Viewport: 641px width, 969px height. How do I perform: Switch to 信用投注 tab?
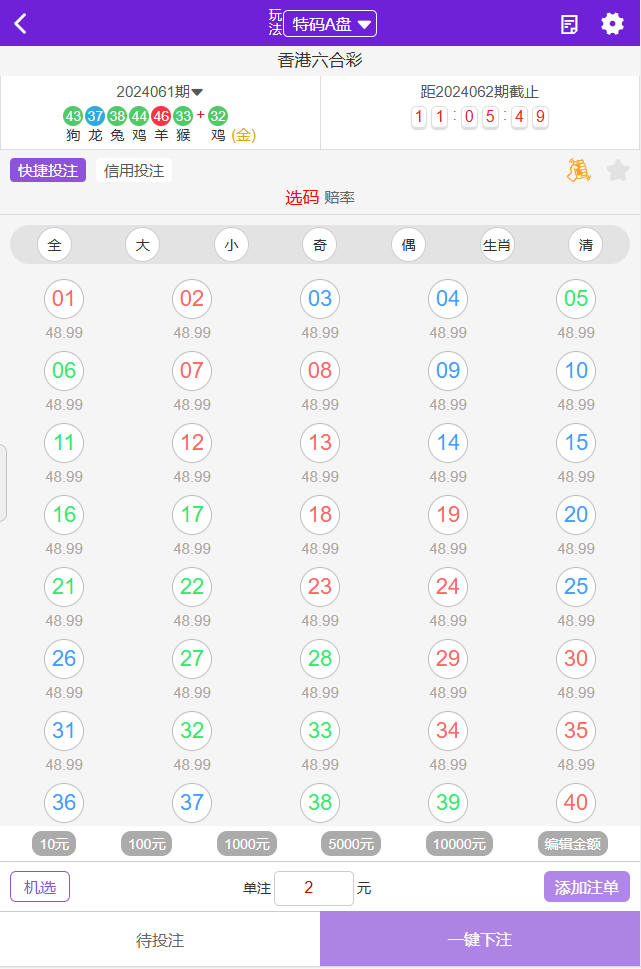tap(134, 171)
